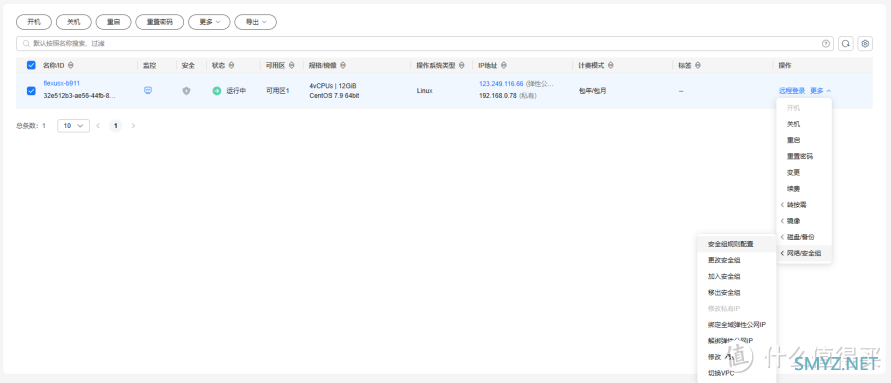This screenshot has height=383, width=891.
Task: Expand 镜像 submenu
Action: click(x=804, y=220)
